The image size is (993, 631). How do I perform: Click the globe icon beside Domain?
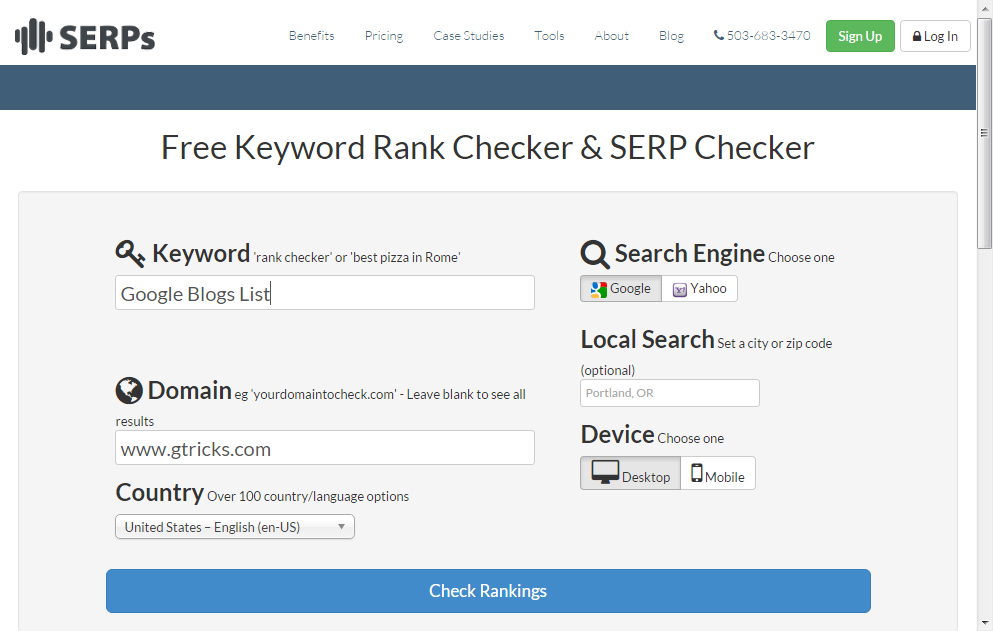pyautogui.click(x=129, y=390)
